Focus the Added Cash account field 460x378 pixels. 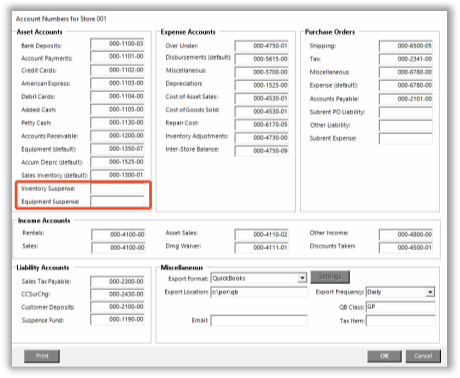117,110
